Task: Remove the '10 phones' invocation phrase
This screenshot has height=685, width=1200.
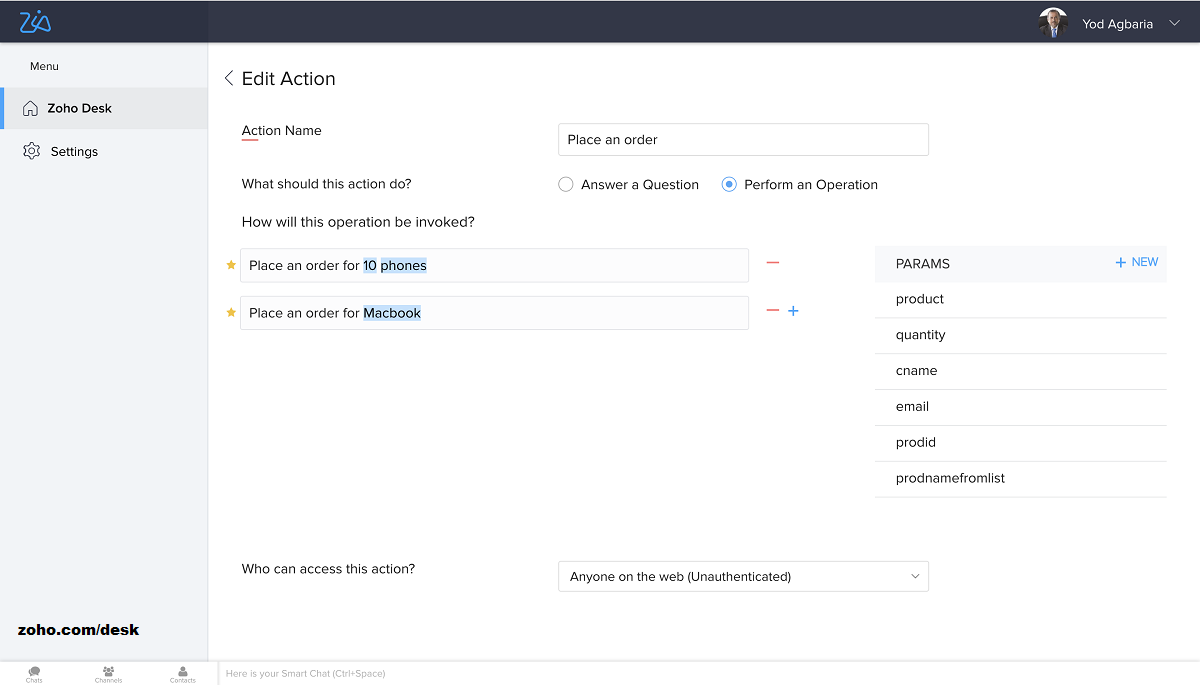Action: point(772,263)
